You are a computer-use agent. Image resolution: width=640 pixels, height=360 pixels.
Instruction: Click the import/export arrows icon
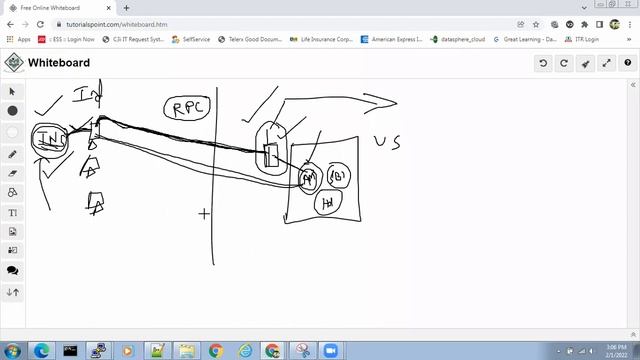point(12,292)
